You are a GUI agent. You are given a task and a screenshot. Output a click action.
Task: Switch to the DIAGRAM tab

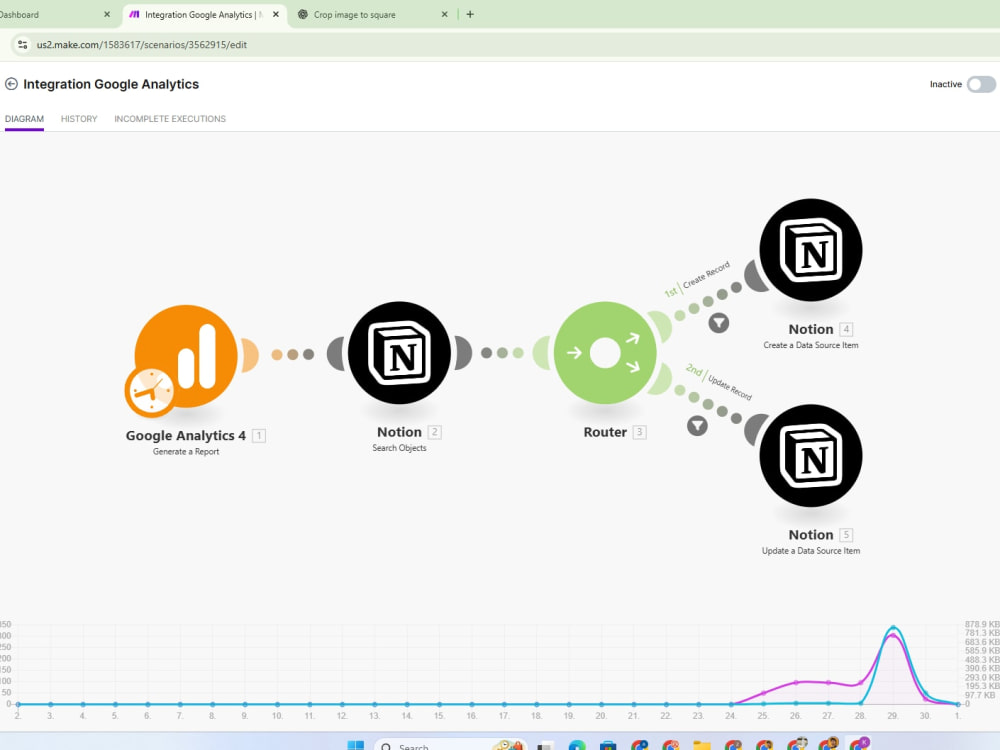coord(24,119)
